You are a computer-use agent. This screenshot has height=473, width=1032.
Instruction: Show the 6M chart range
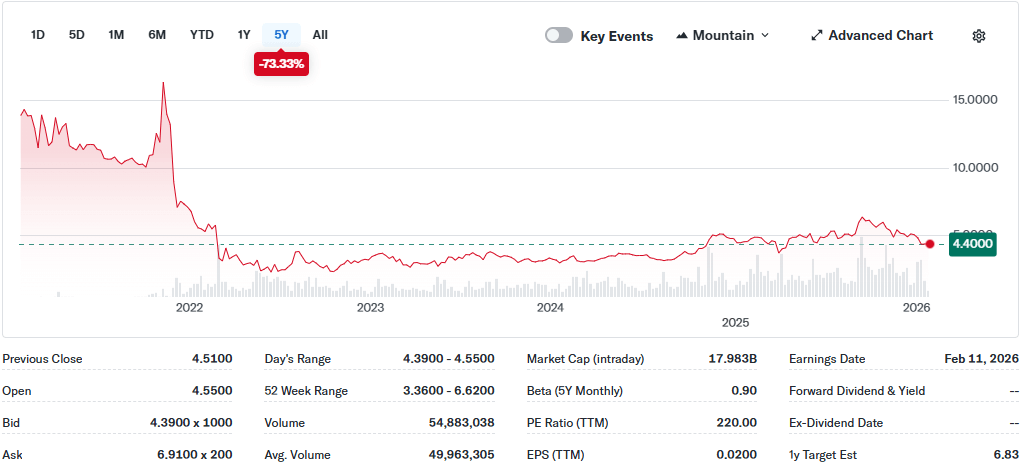tap(157, 35)
